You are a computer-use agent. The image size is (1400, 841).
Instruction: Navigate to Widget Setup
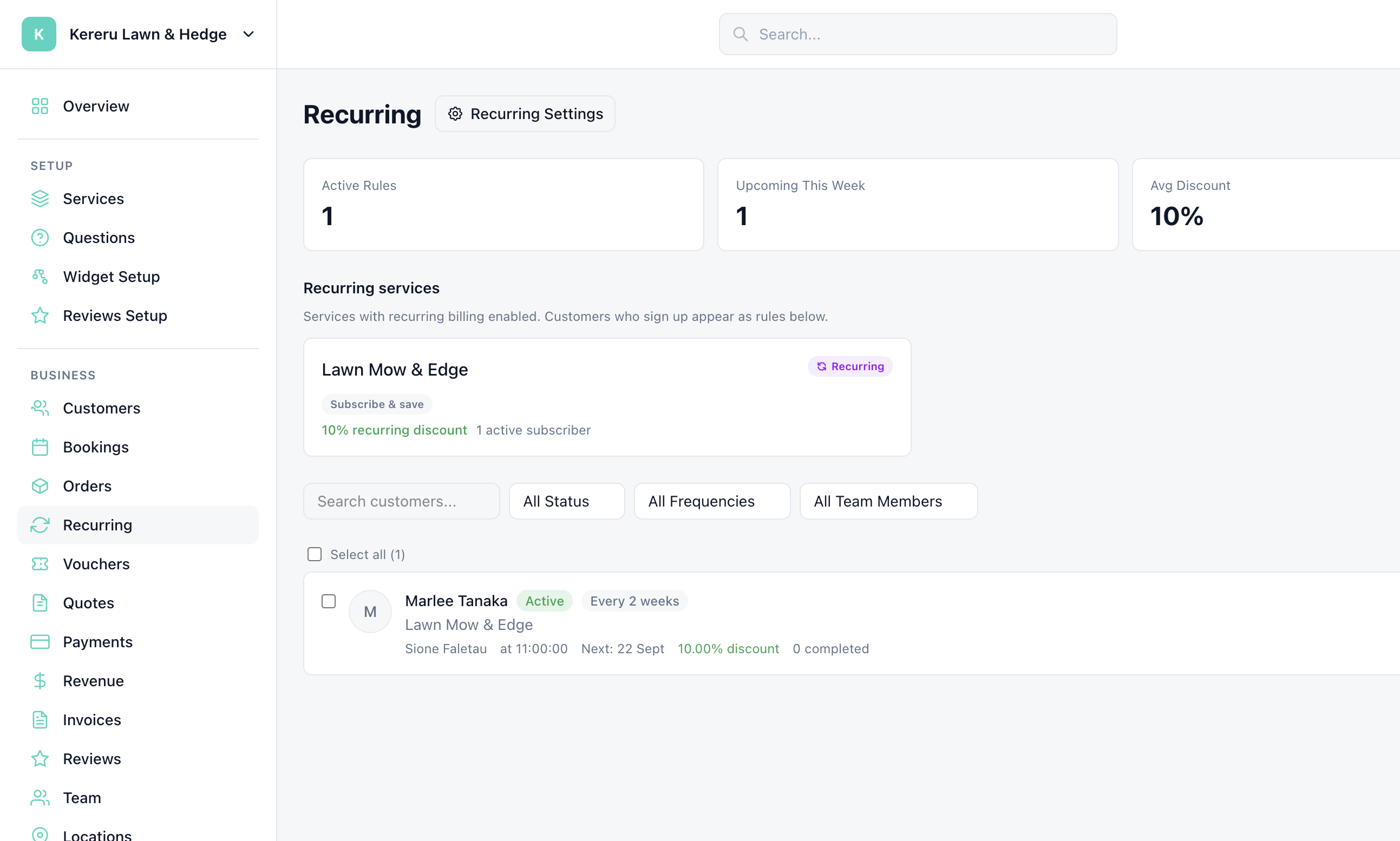click(x=138, y=277)
